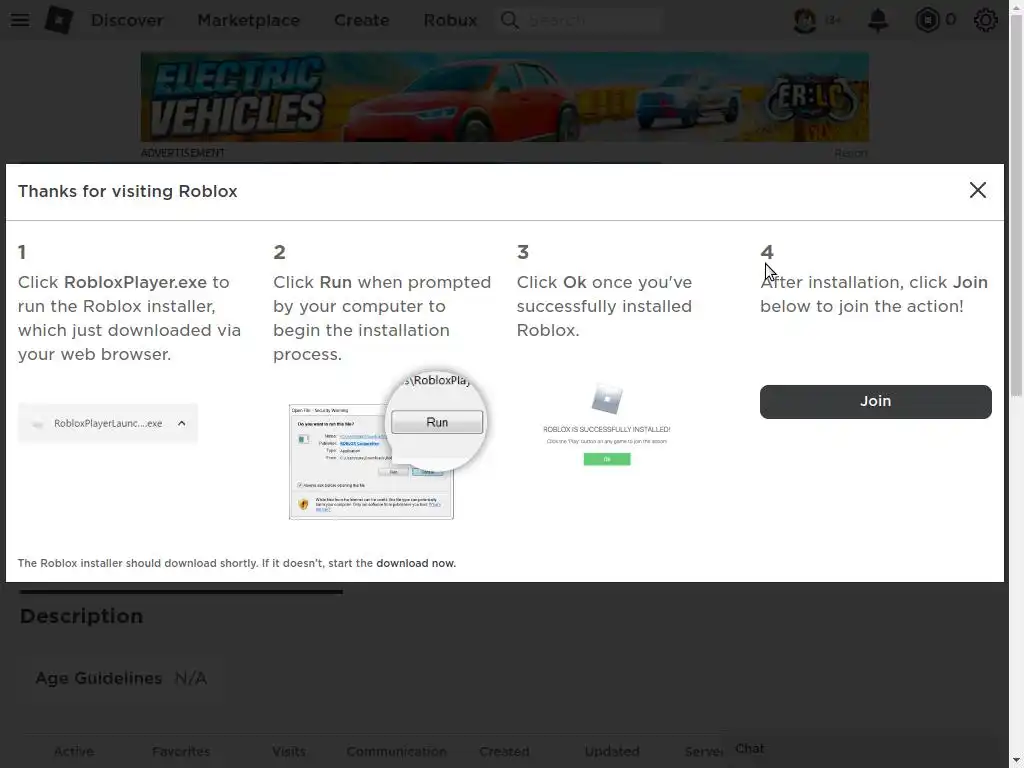Select Robux in the top navigation
The width and height of the screenshot is (1024, 768).
[450, 20]
